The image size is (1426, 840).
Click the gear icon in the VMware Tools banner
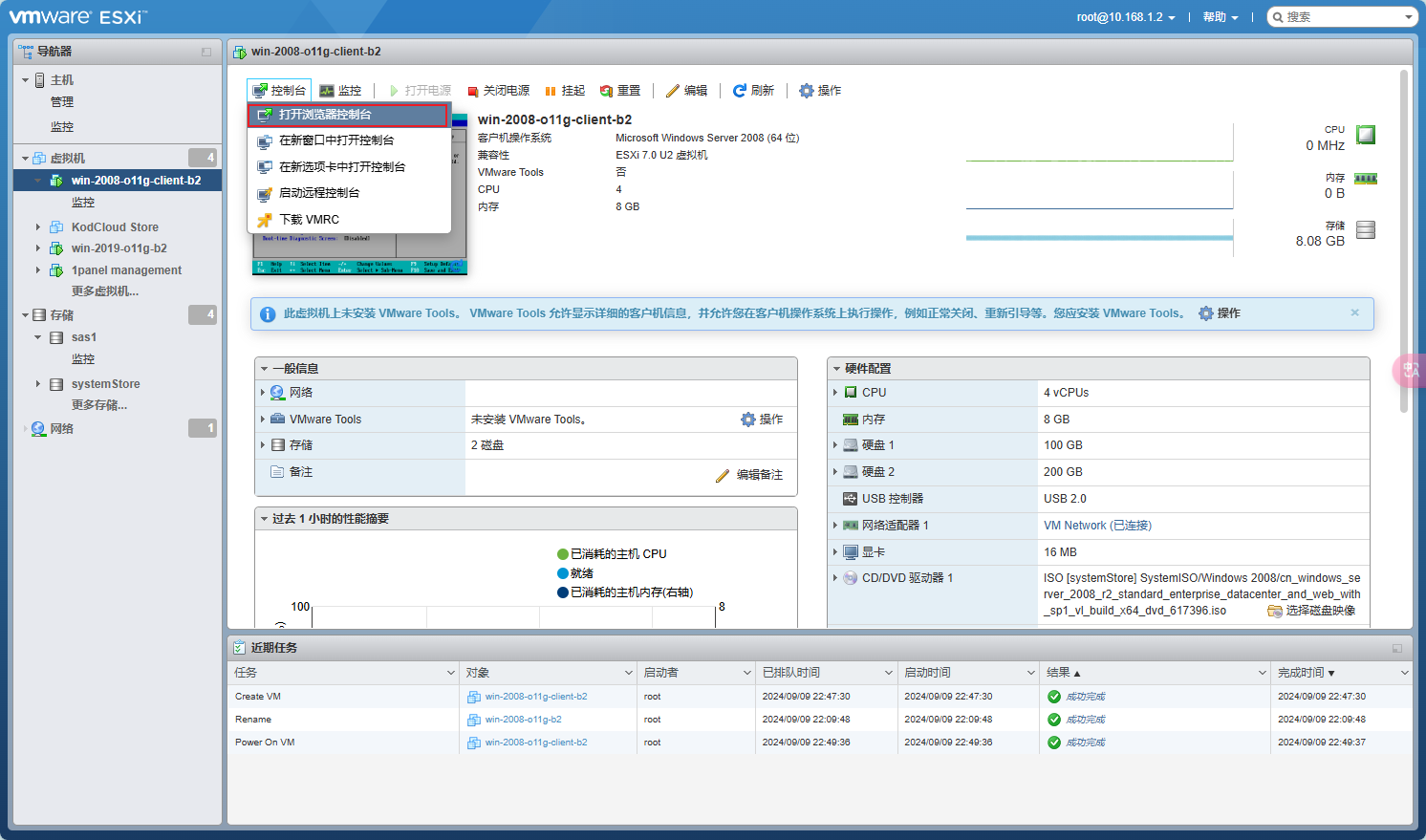[1206, 313]
